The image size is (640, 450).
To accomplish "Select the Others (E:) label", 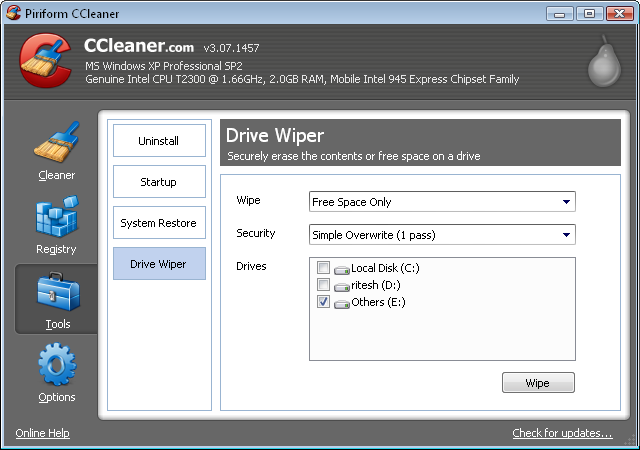I will (378, 302).
